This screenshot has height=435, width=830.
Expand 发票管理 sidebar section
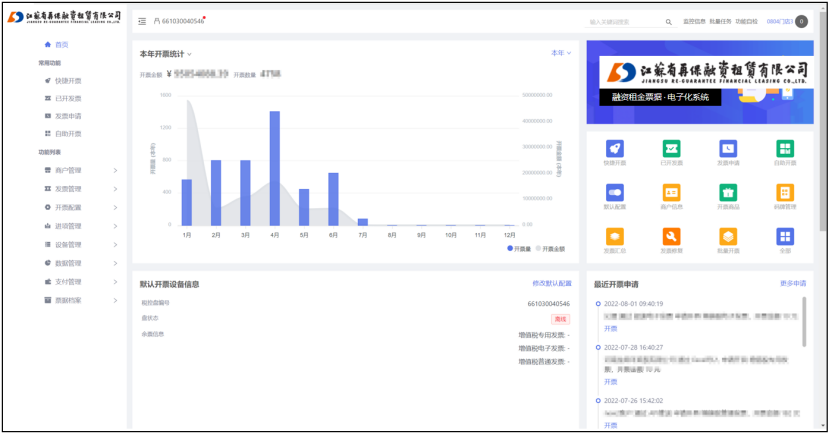click(80, 189)
